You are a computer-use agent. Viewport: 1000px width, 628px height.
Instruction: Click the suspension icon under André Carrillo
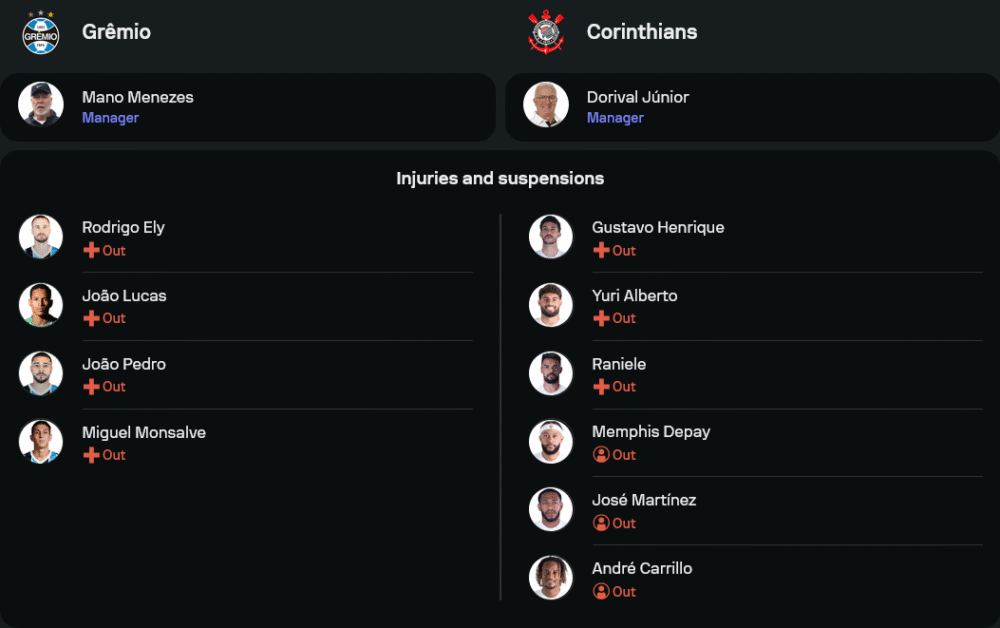pyautogui.click(x=601, y=591)
